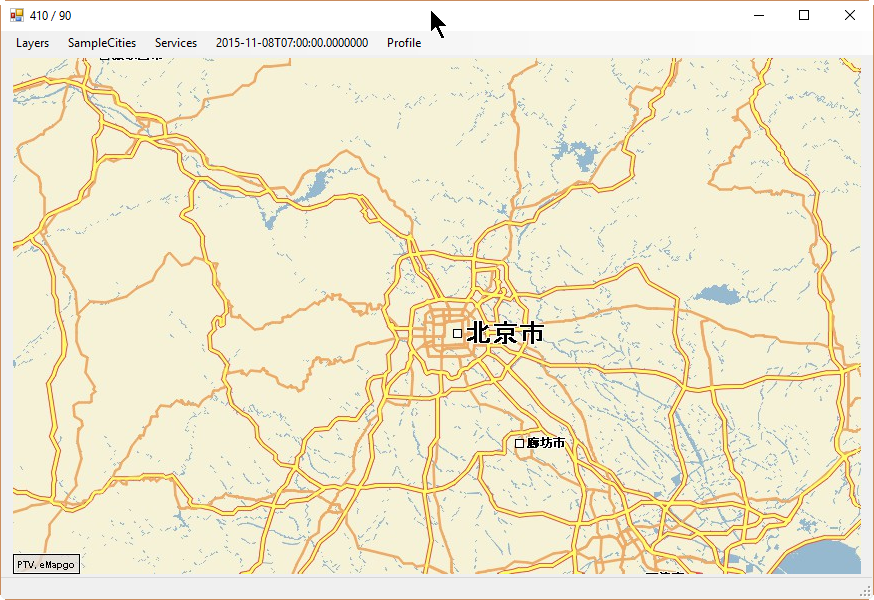Image resolution: width=874 pixels, height=600 pixels.
Task: Click the 廊坊市 city label
Action: click(x=546, y=443)
